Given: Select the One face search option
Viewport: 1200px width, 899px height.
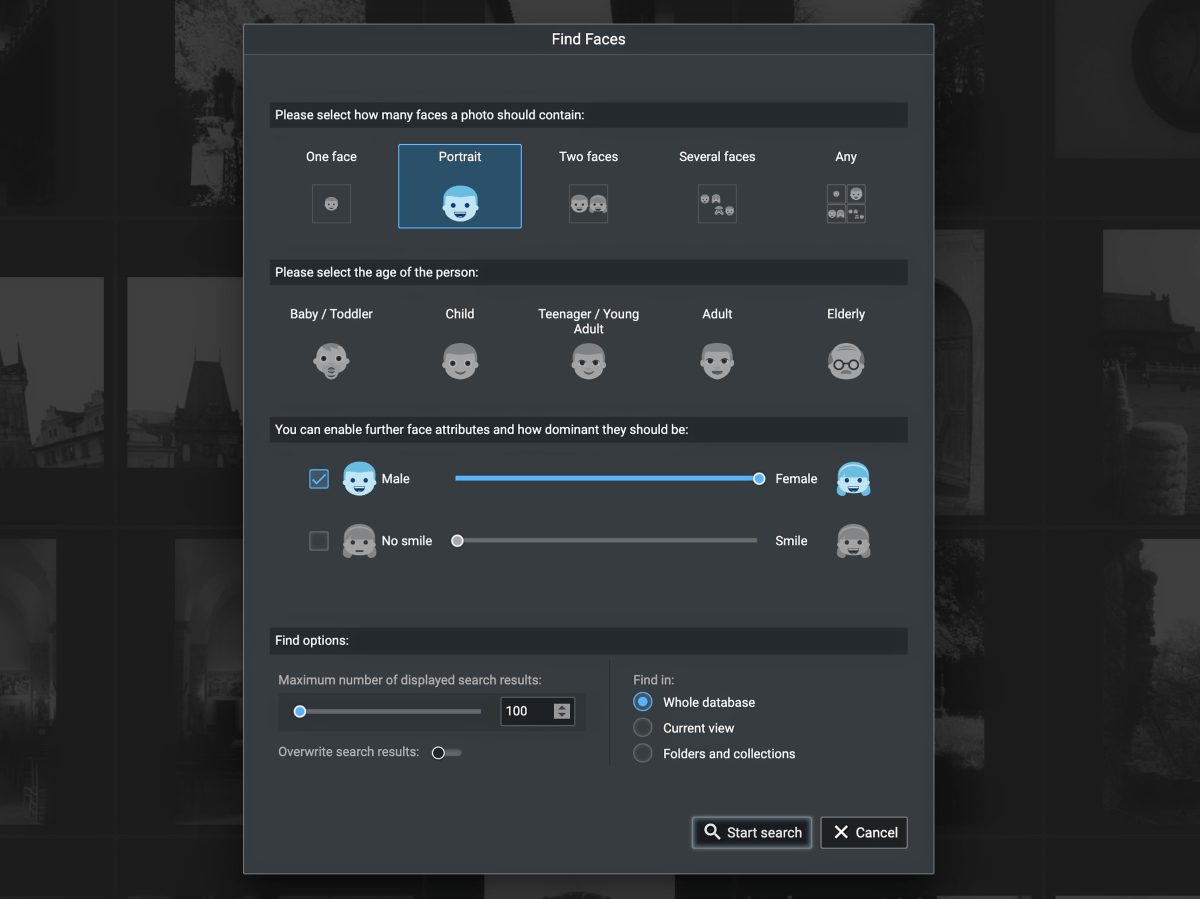Looking at the screenshot, I should point(331,203).
